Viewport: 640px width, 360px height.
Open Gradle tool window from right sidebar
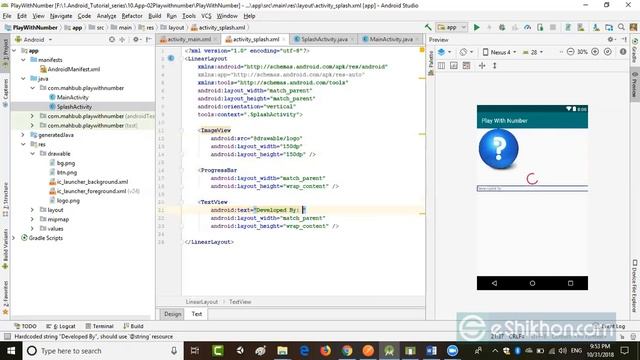(x=635, y=51)
